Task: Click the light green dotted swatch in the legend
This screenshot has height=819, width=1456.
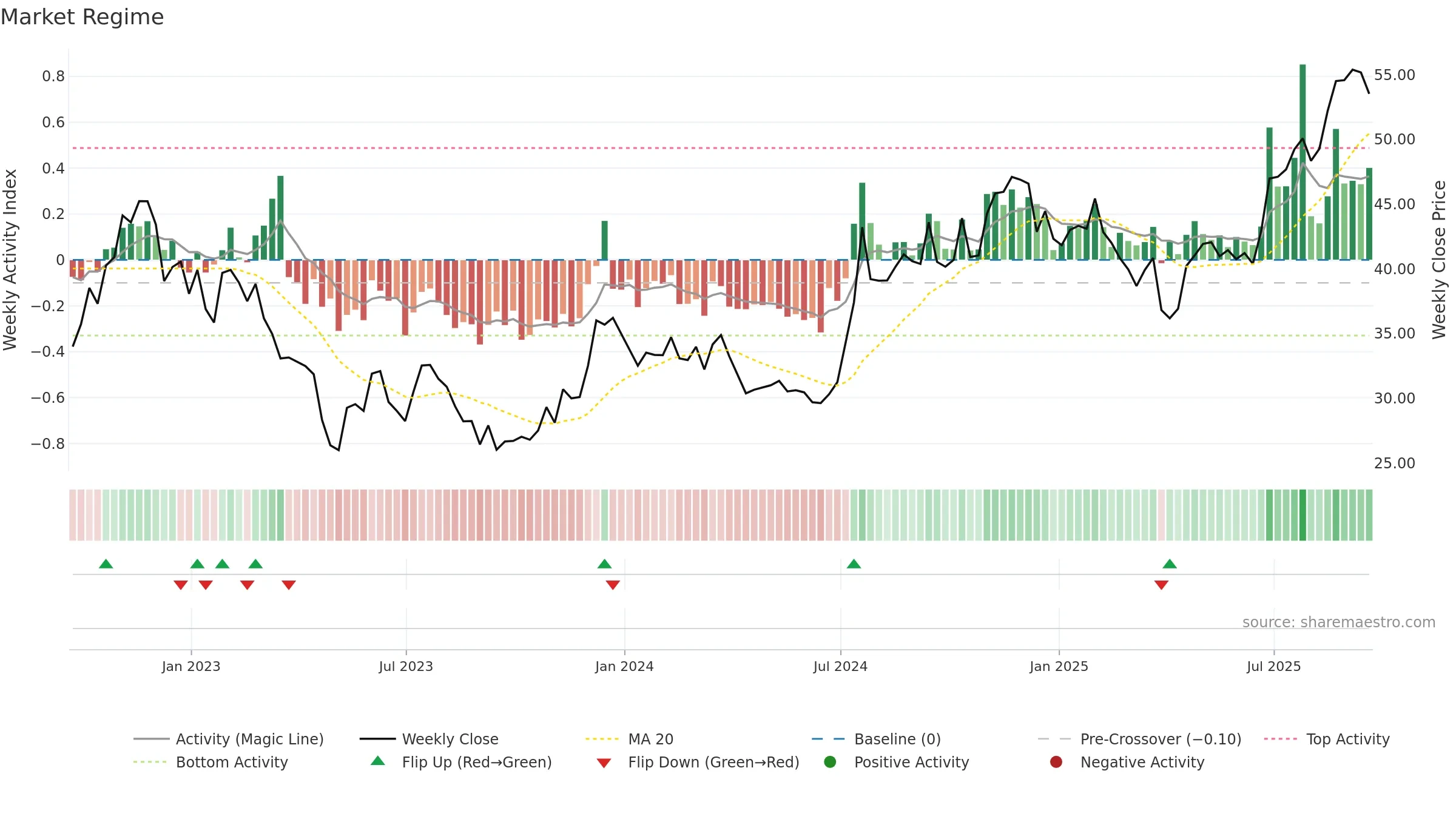Action: coord(150,762)
